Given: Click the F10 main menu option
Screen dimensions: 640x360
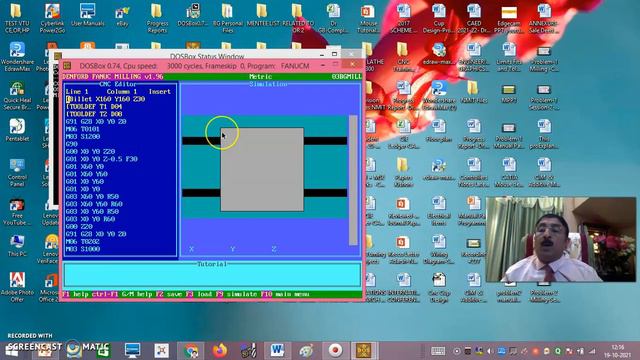Looking at the screenshot, I should click(x=285, y=294).
